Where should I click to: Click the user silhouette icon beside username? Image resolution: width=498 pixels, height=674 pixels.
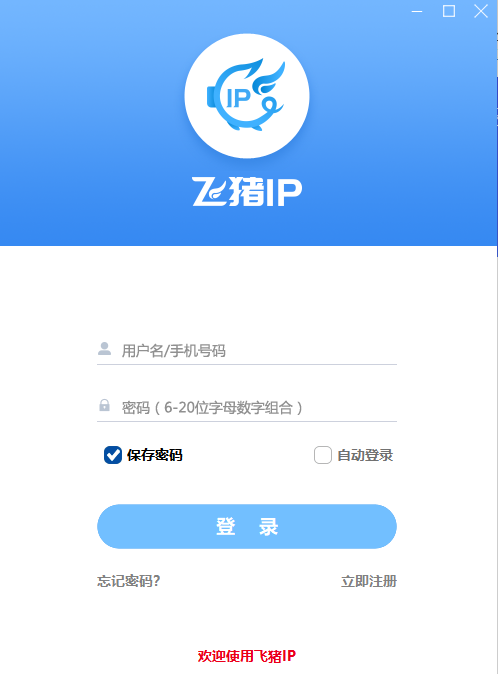104,349
